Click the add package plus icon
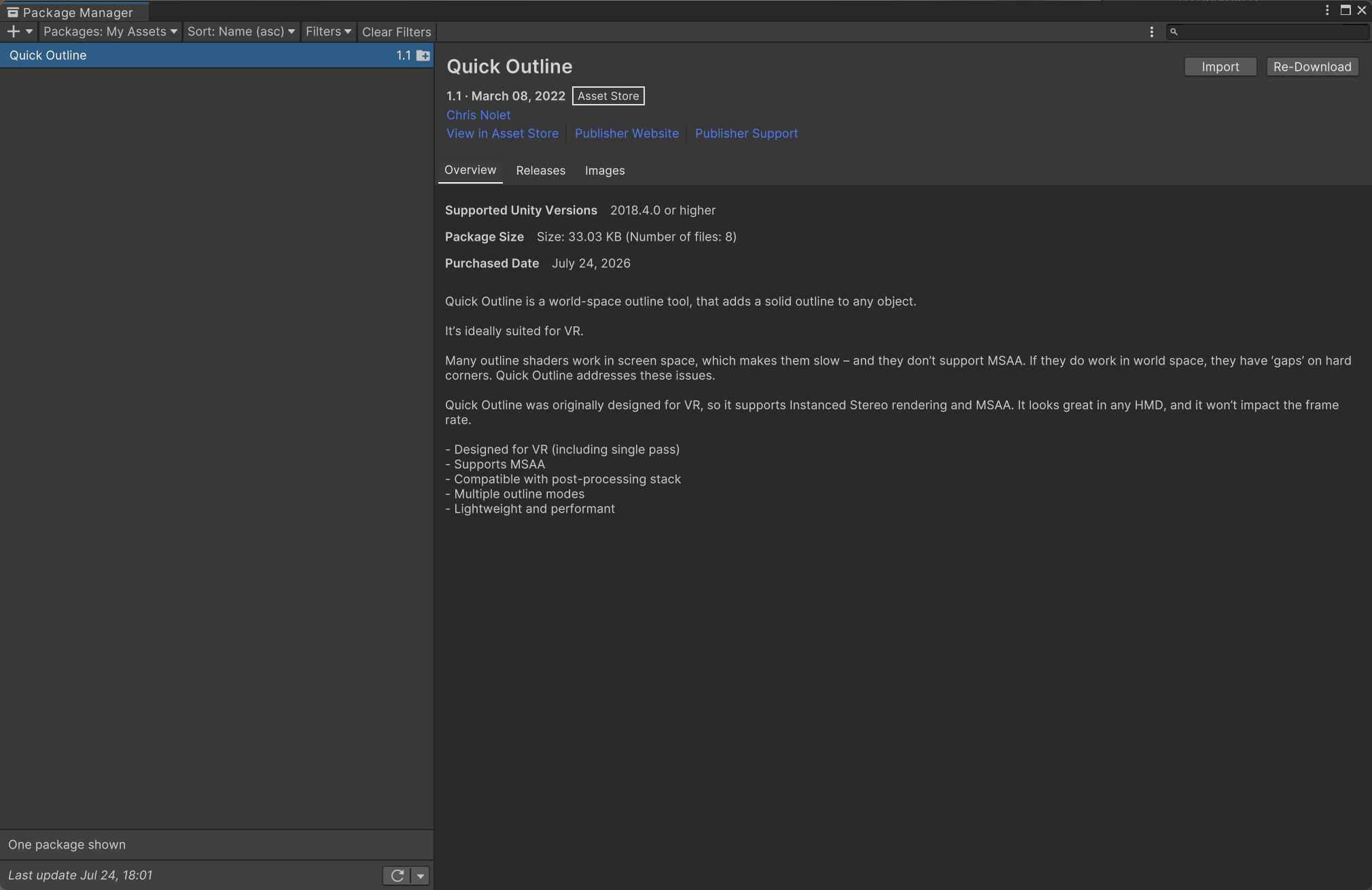This screenshot has height=890, width=1372. click(x=13, y=31)
